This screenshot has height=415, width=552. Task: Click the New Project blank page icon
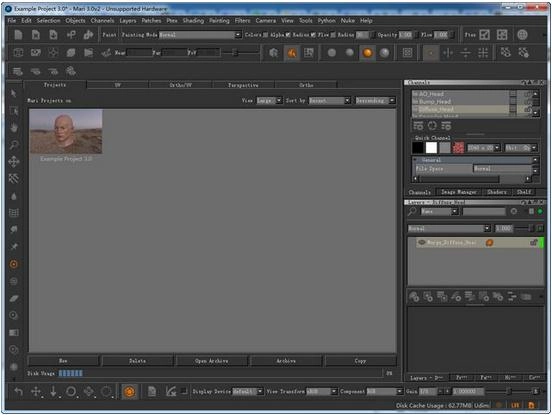point(18,35)
